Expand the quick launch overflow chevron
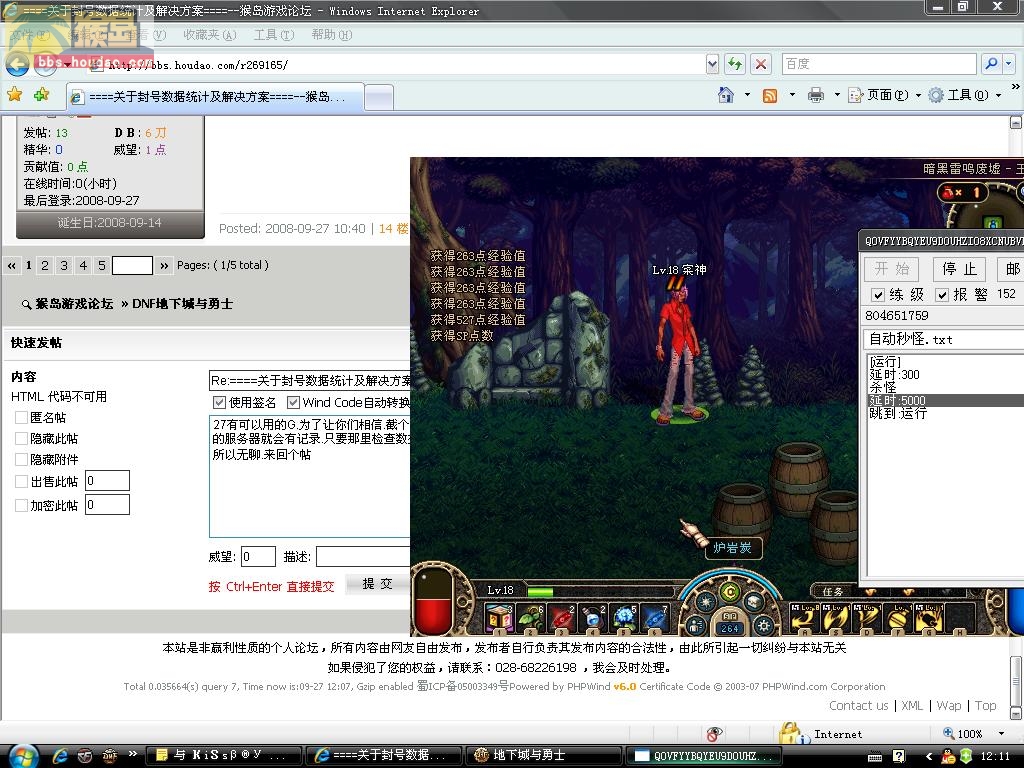The image size is (1024, 768). point(133,754)
